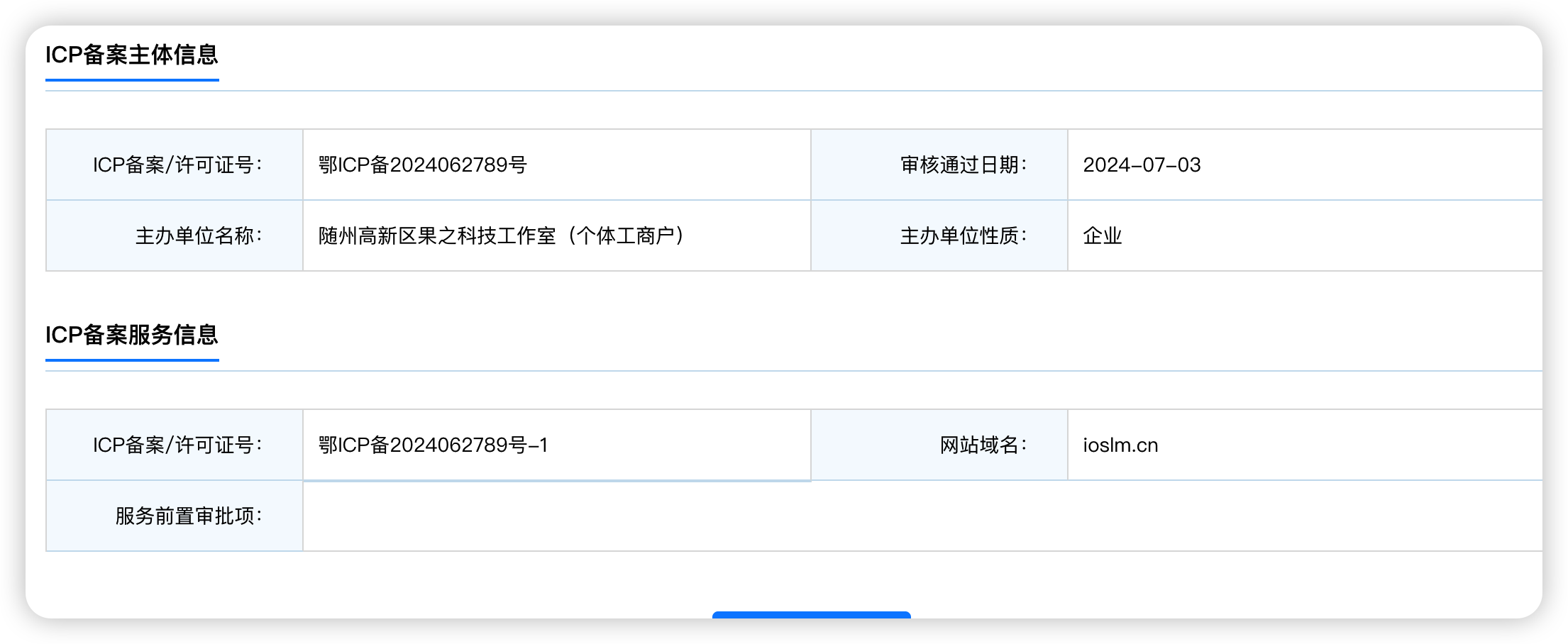Click the 审核通过日期 label cell
Image resolution: width=1568 pixels, height=644 pixels.
pos(939,165)
